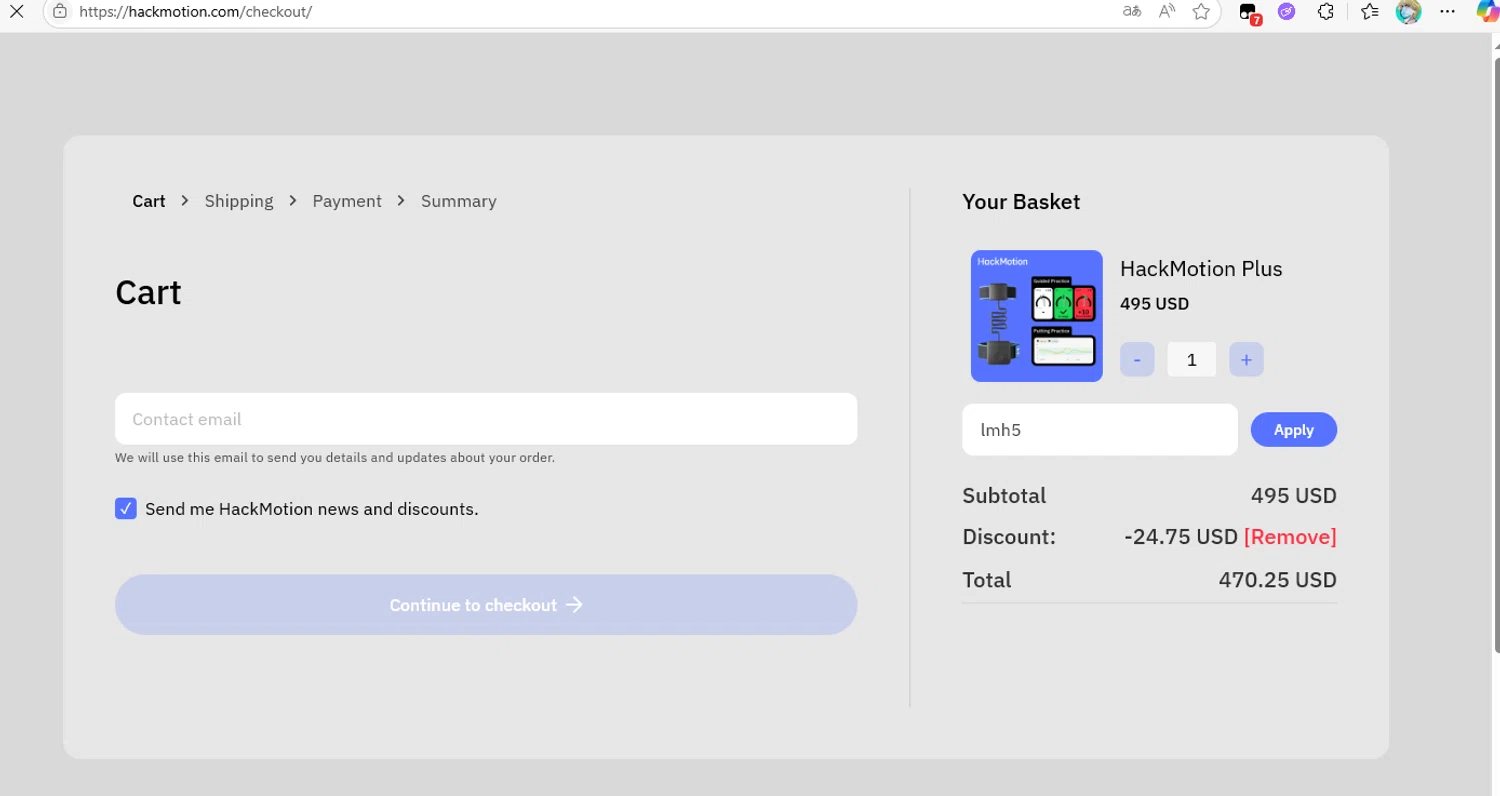
Task: Decrease quantity with the minus button
Action: [1137, 360]
